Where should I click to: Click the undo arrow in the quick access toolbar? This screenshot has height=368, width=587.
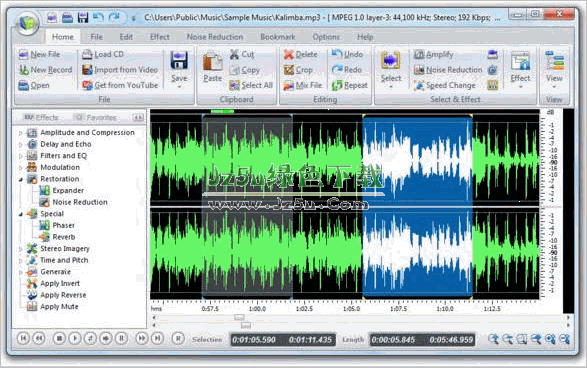coord(98,17)
